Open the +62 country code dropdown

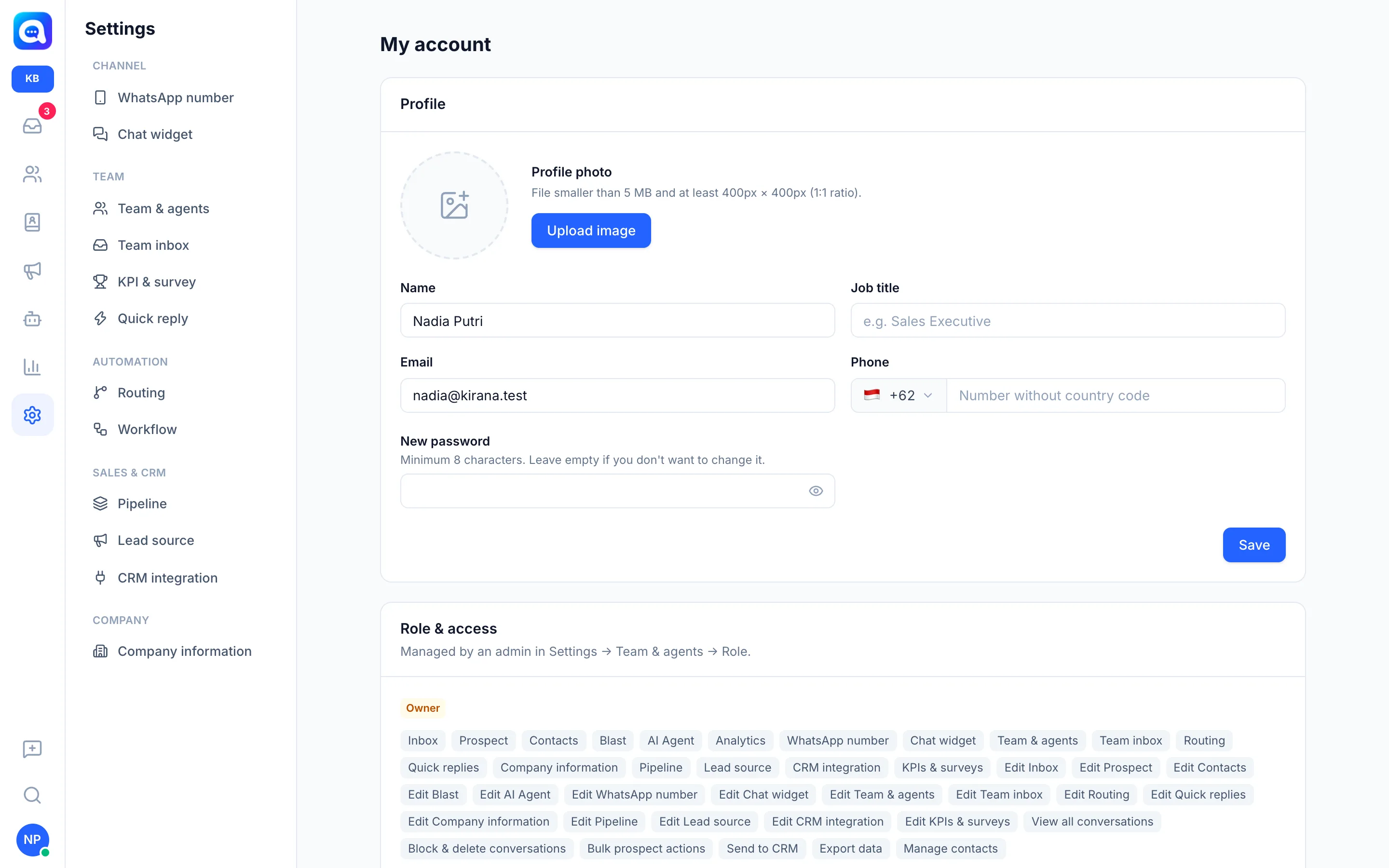(898, 395)
